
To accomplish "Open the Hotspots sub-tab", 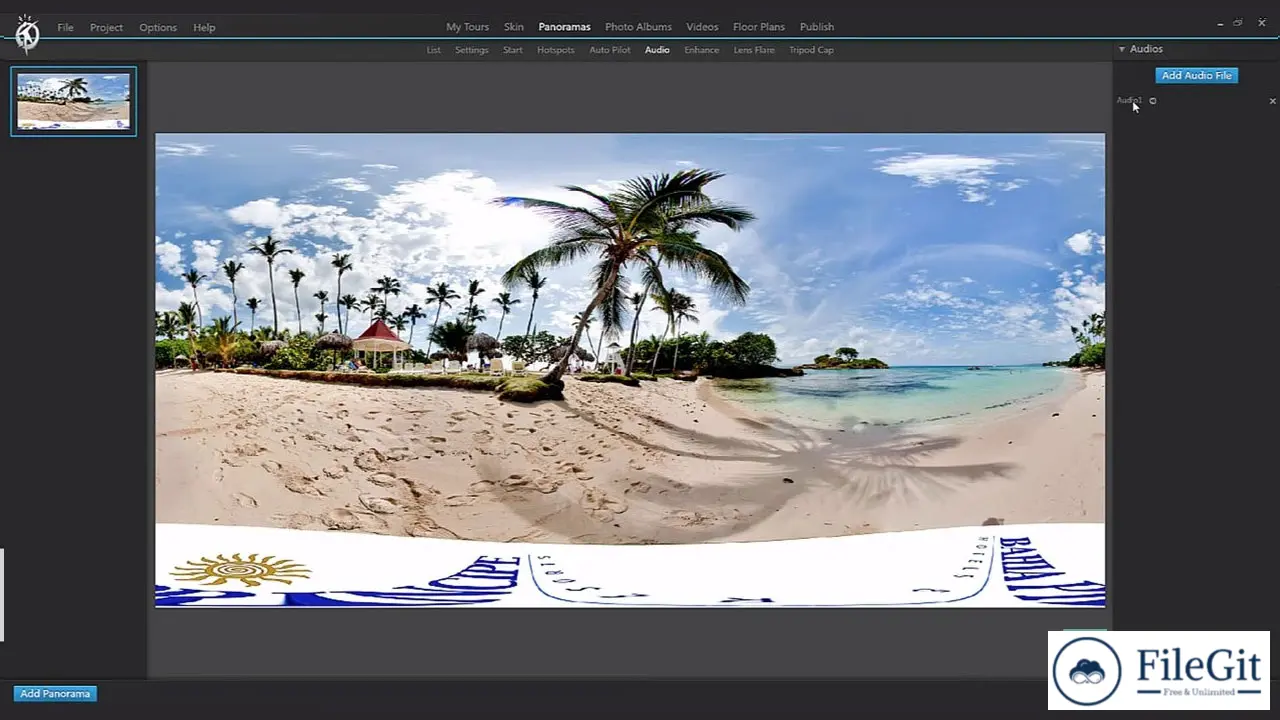I will click(556, 50).
